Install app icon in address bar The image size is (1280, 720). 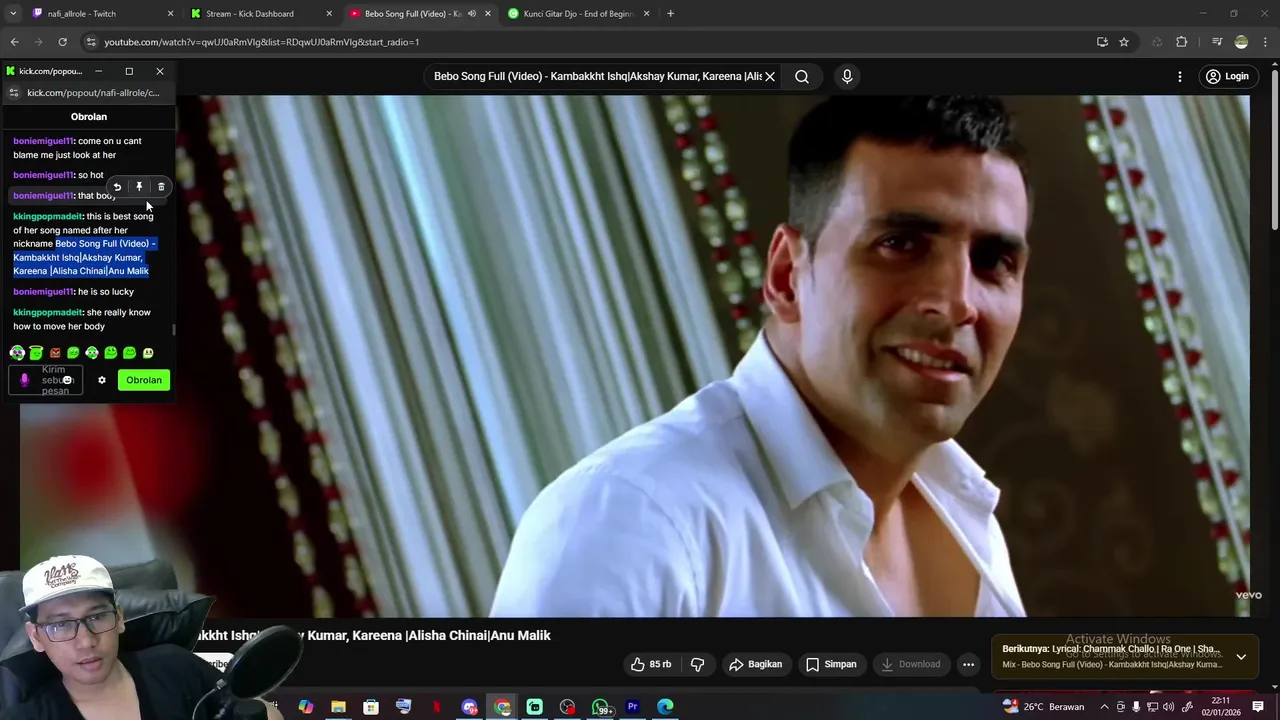pyautogui.click(x=1102, y=42)
